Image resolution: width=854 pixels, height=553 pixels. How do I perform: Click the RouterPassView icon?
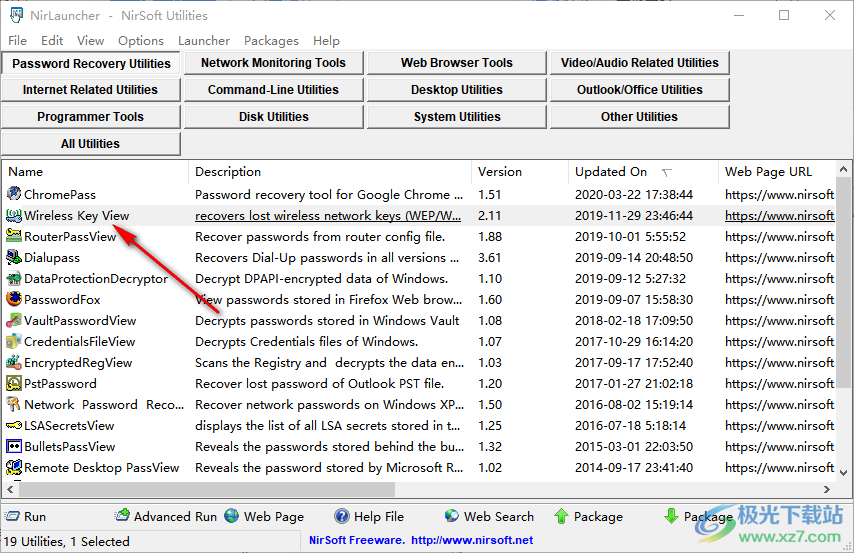point(14,236)
